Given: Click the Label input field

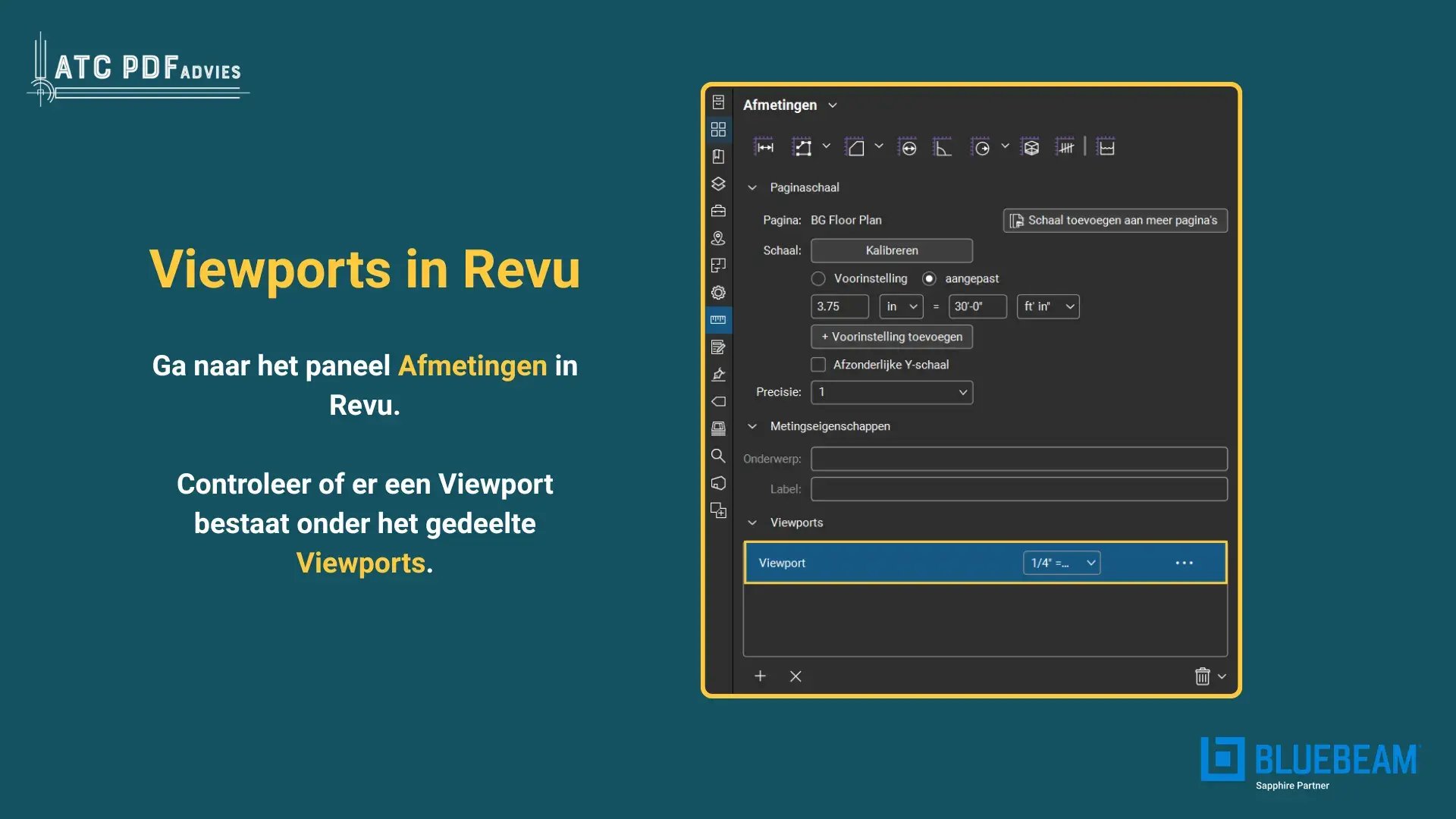Looking at the screenshot, I should 1019,489.
